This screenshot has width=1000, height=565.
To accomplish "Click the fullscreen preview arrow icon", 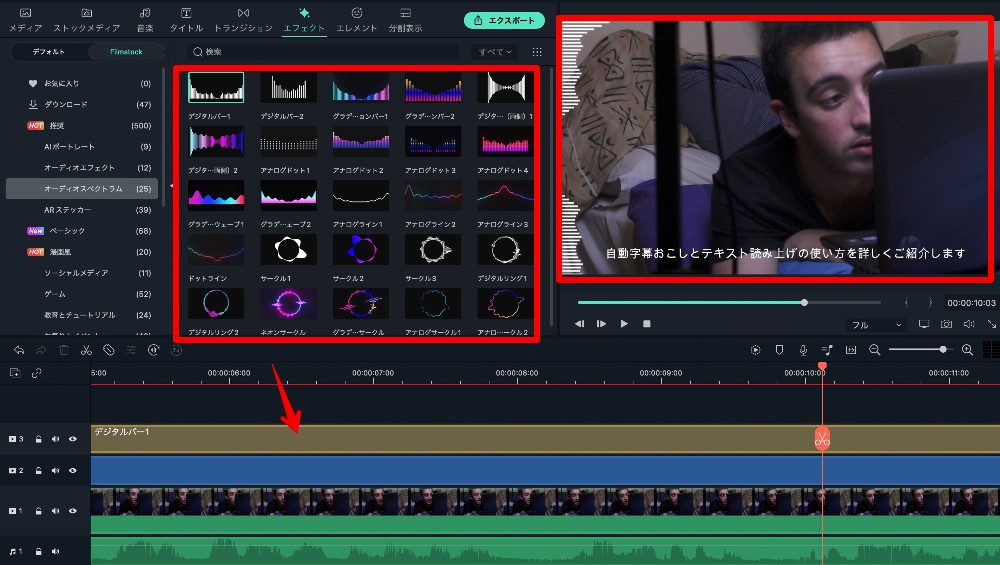I will (992, 324).
